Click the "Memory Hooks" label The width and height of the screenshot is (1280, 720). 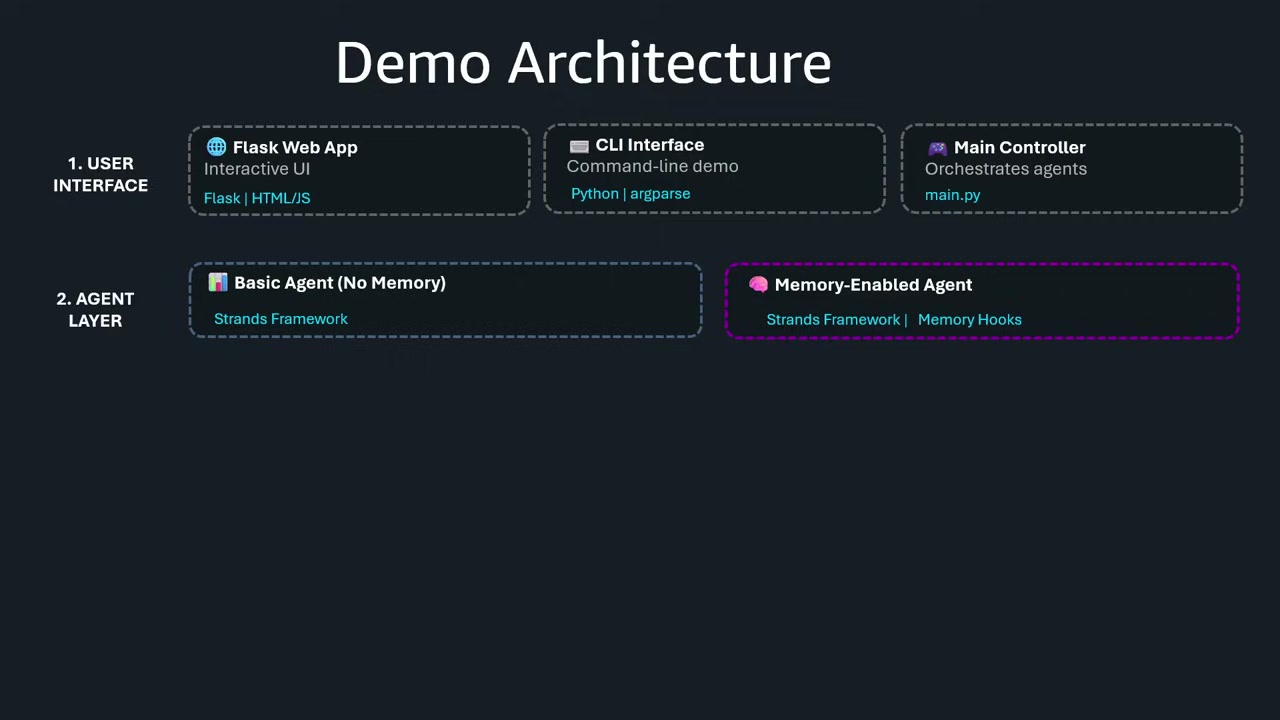[x=969, y=320]
